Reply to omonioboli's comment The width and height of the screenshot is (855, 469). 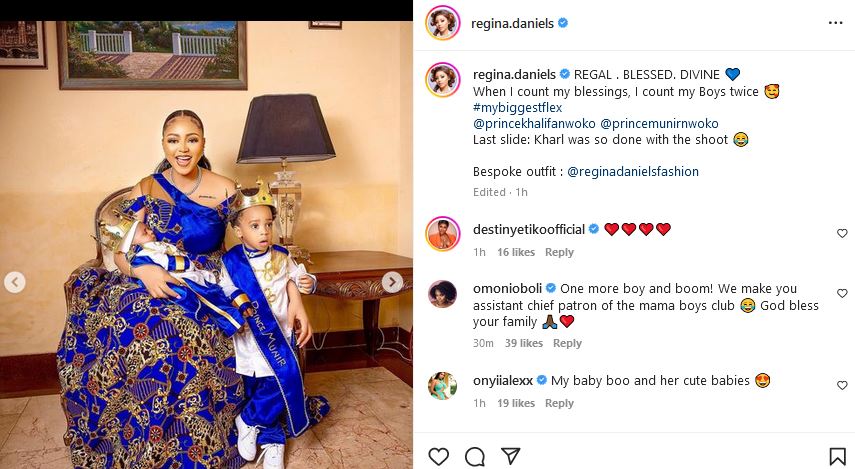(567, 343)
